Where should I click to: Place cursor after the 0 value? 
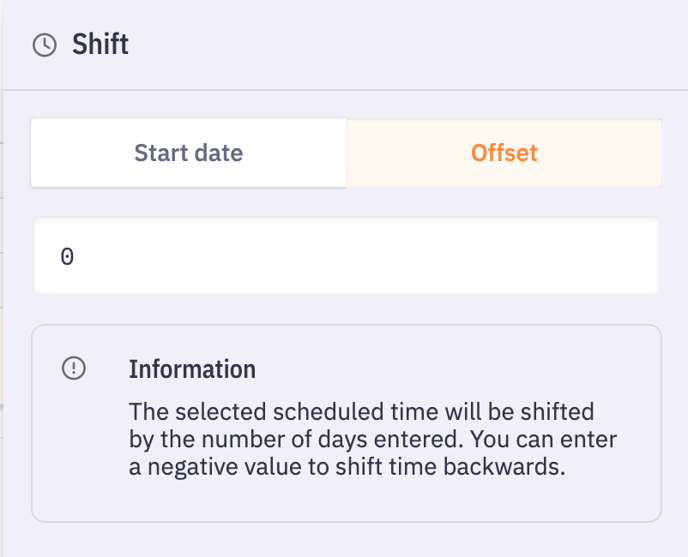(x=76, y=257)
